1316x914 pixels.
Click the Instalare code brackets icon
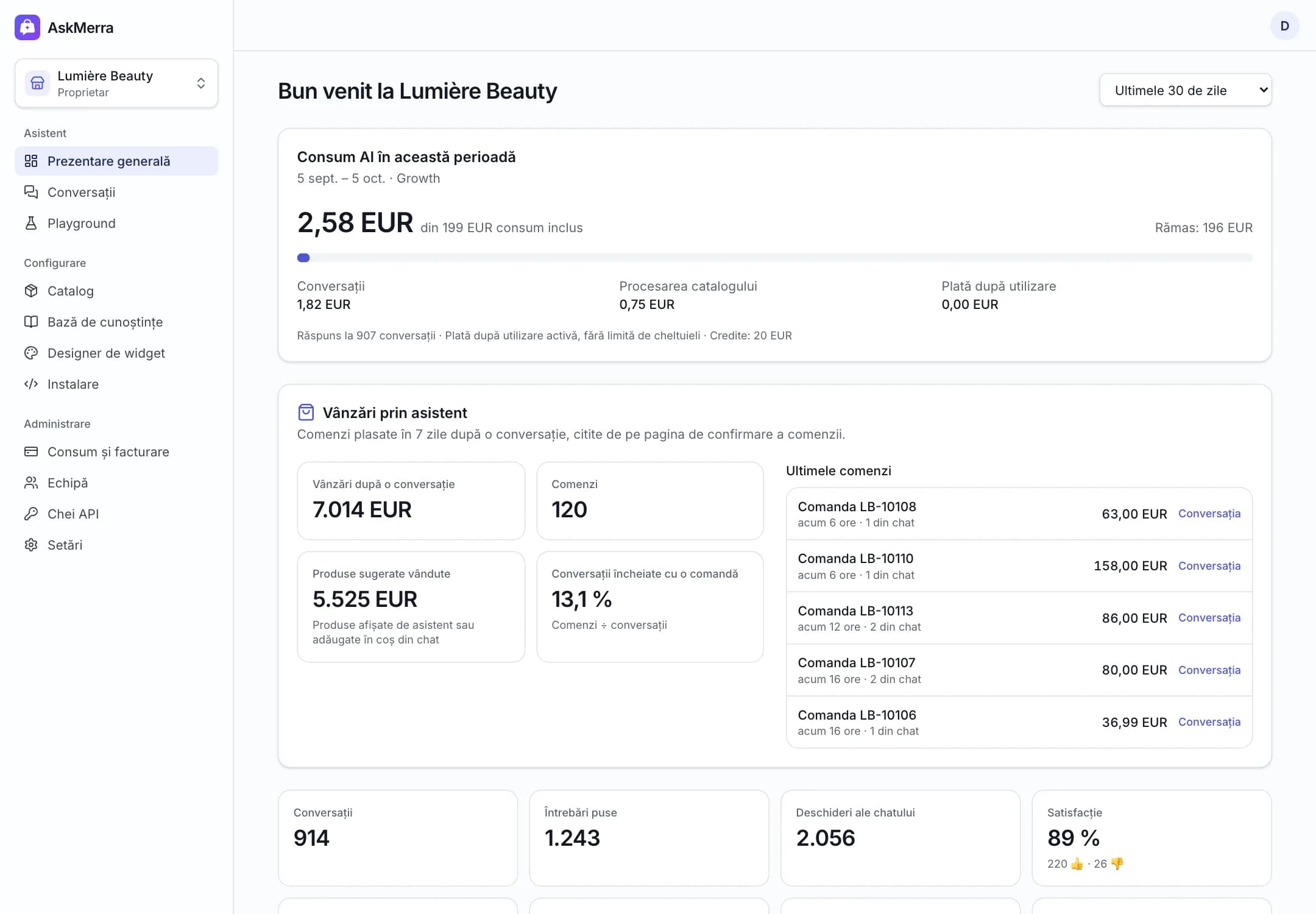click(31, 384)
